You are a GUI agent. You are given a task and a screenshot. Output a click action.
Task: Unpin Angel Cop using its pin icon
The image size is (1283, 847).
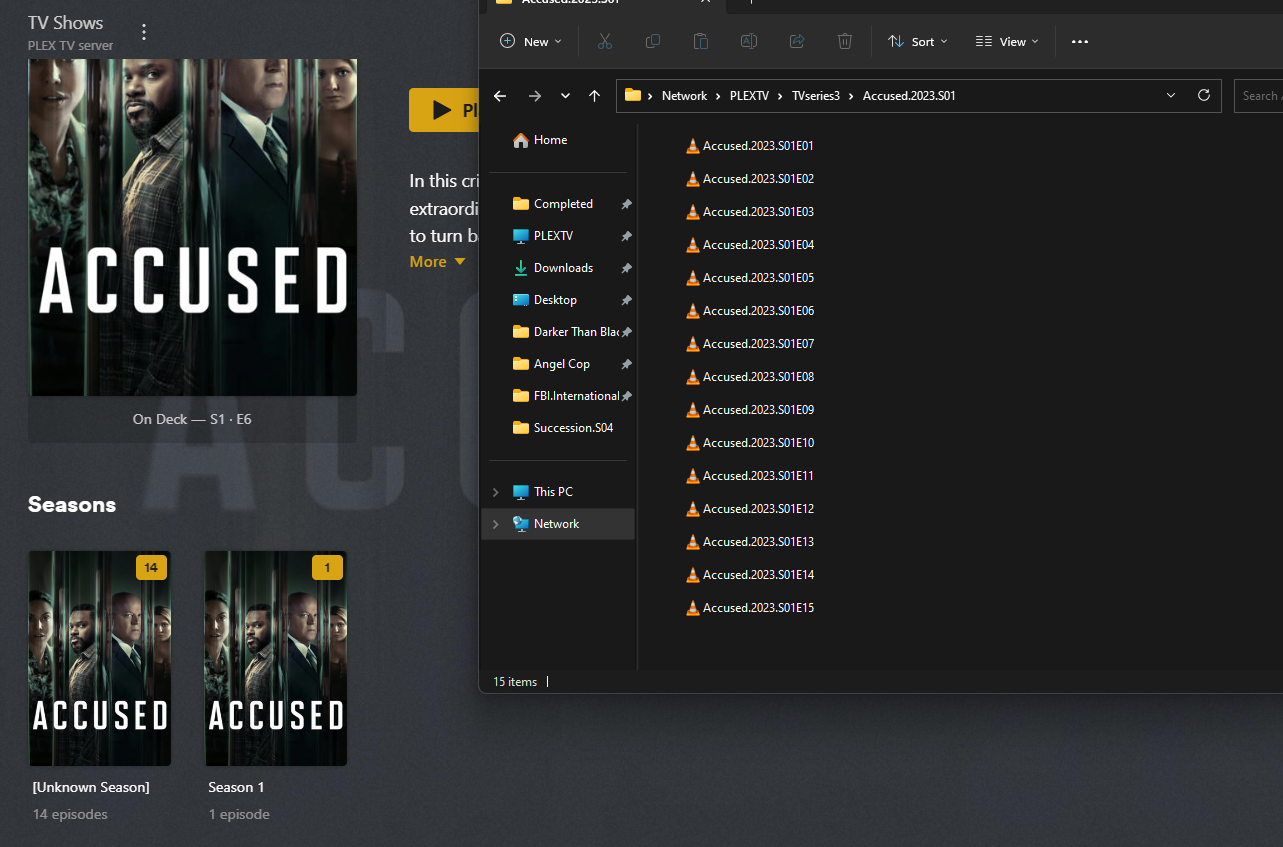point(626,364)
